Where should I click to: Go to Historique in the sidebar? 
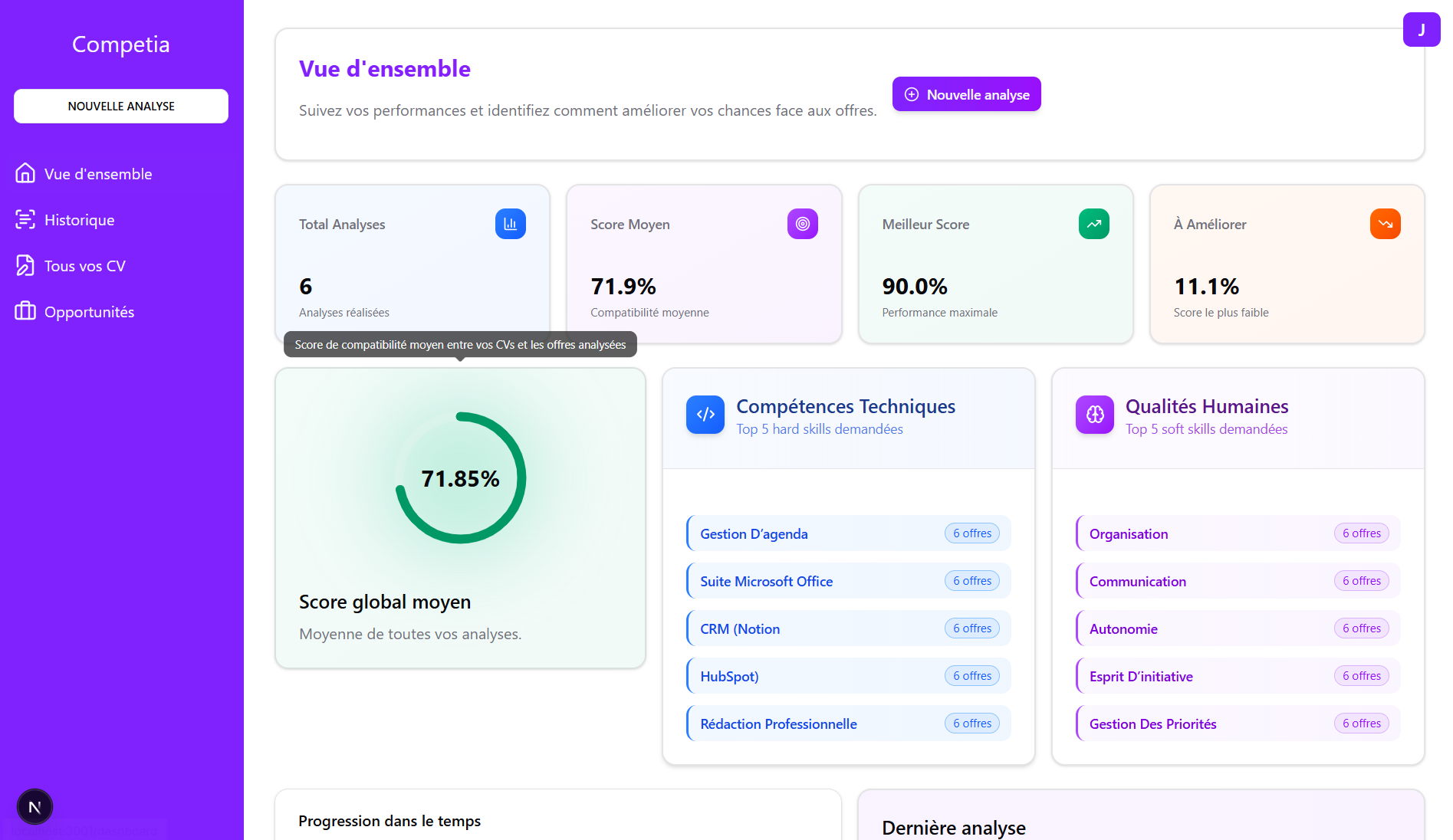[79, 220]
